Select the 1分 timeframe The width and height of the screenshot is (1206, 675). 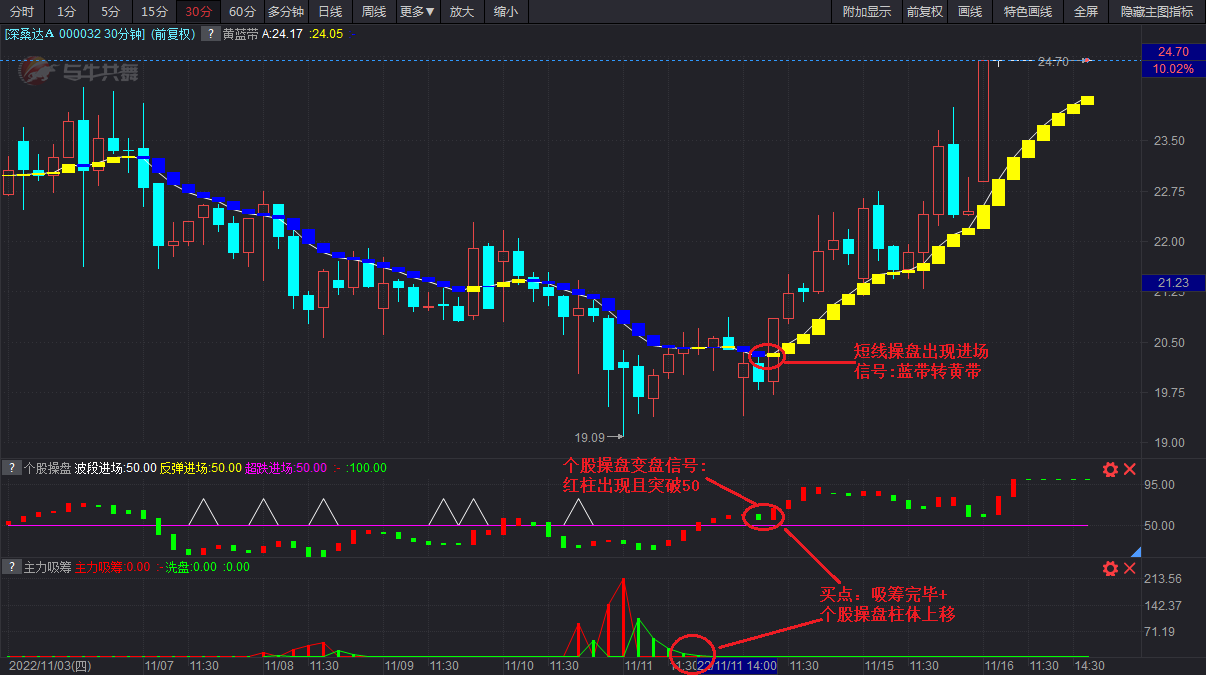(x=66, y=12)
